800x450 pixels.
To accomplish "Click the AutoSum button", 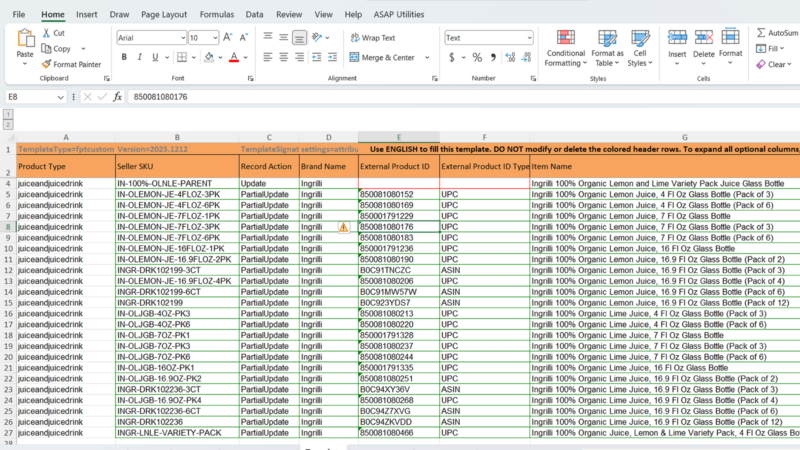I will tap(775, 33).
